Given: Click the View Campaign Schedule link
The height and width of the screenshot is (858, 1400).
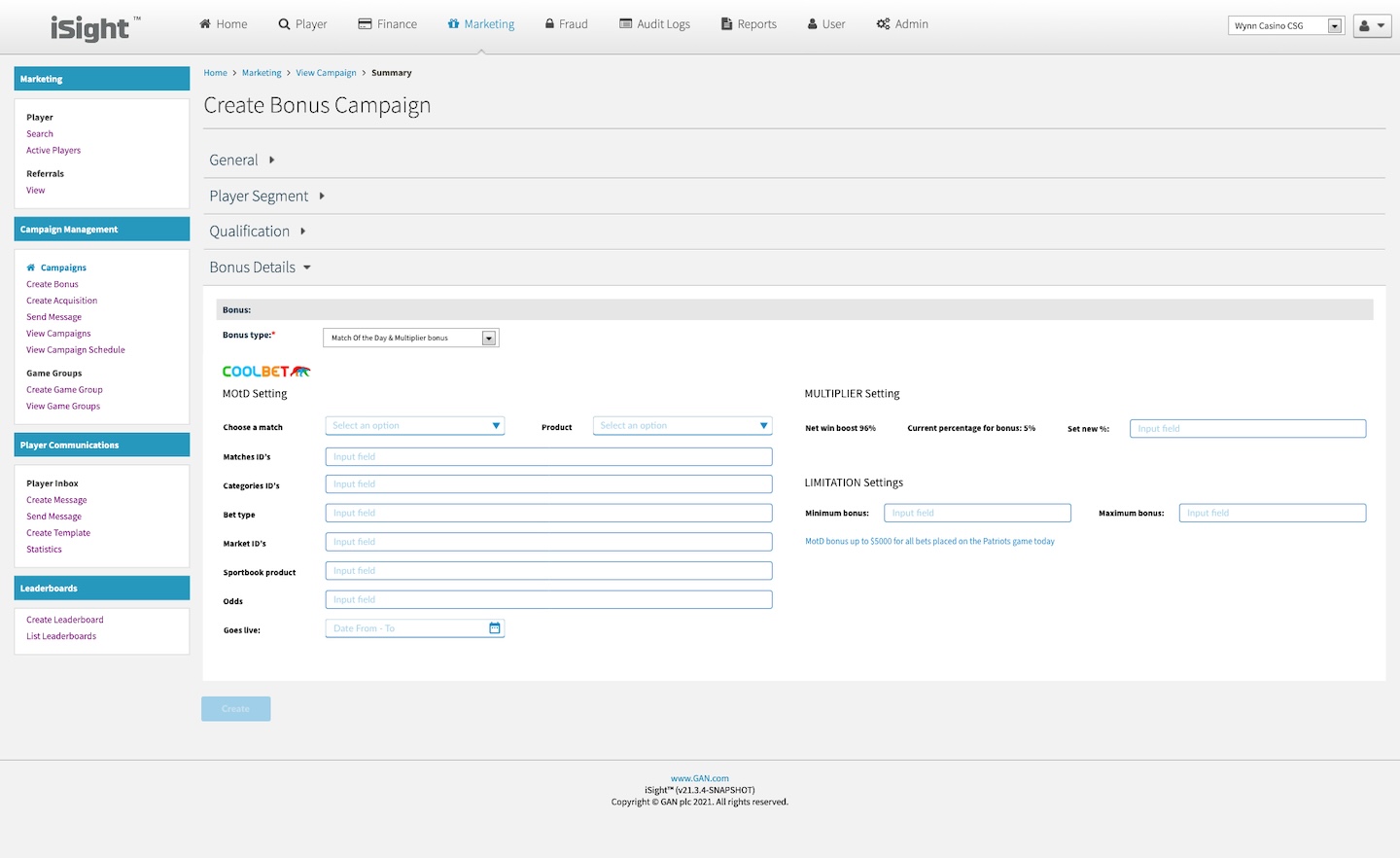Looking at the screenshot, I should pyautogui.click(x=76, y=350).
